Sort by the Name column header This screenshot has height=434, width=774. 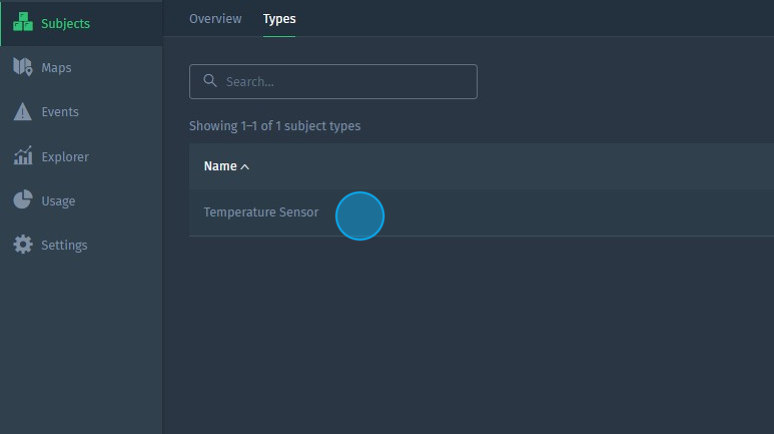click(220, 166)
